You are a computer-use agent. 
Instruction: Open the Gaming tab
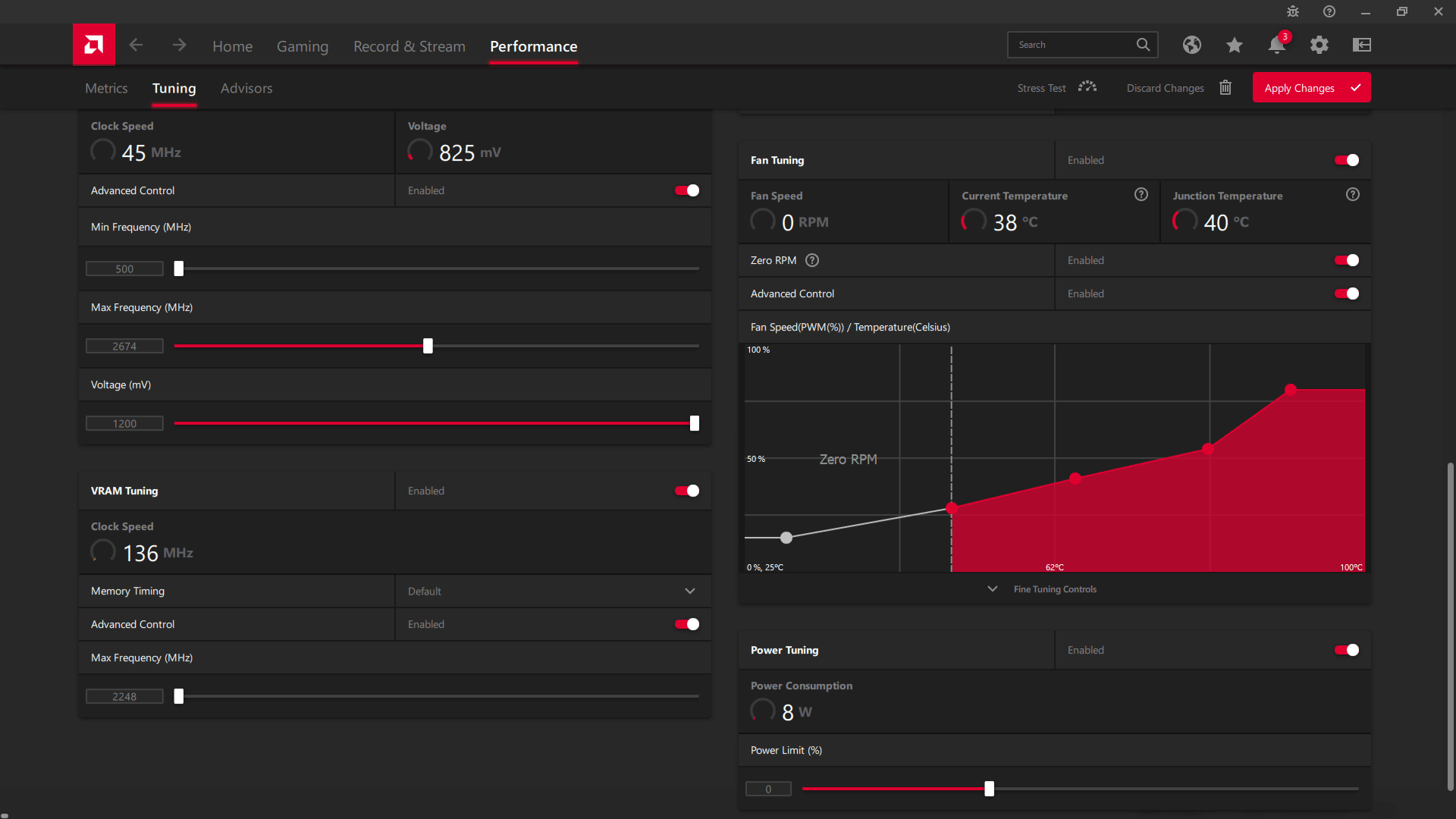[303, 46]
